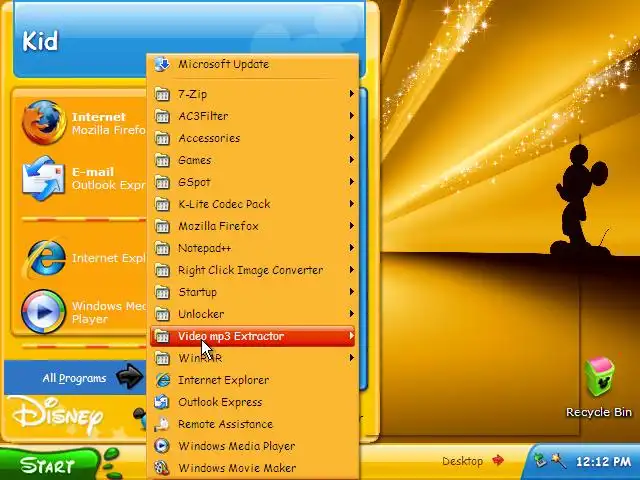640x480 pixels.
Task: Click the Kid user name header
Action: click(40, 41)
